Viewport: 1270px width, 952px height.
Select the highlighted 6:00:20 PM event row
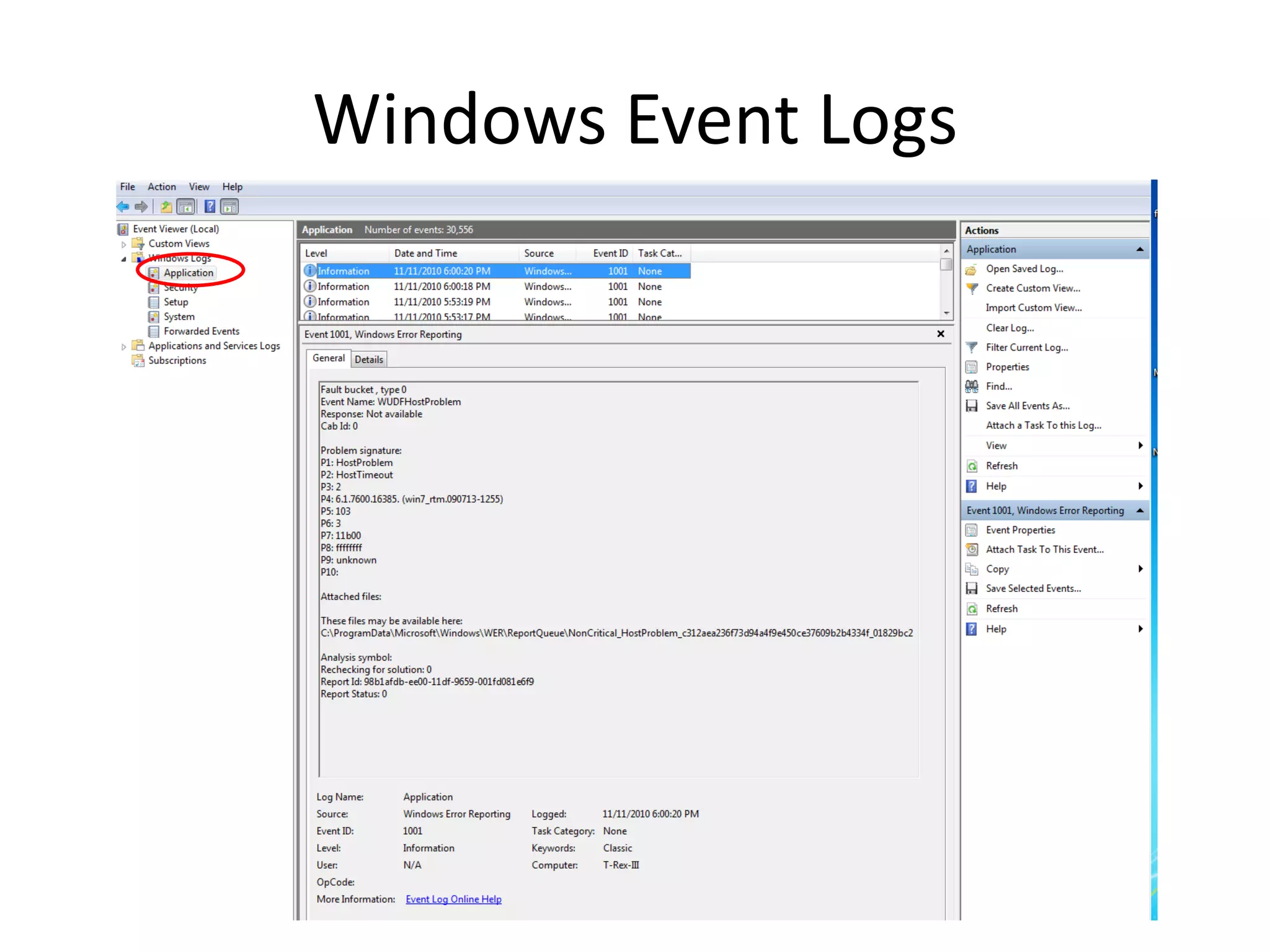pyautogui.click(x=496, y=271)
